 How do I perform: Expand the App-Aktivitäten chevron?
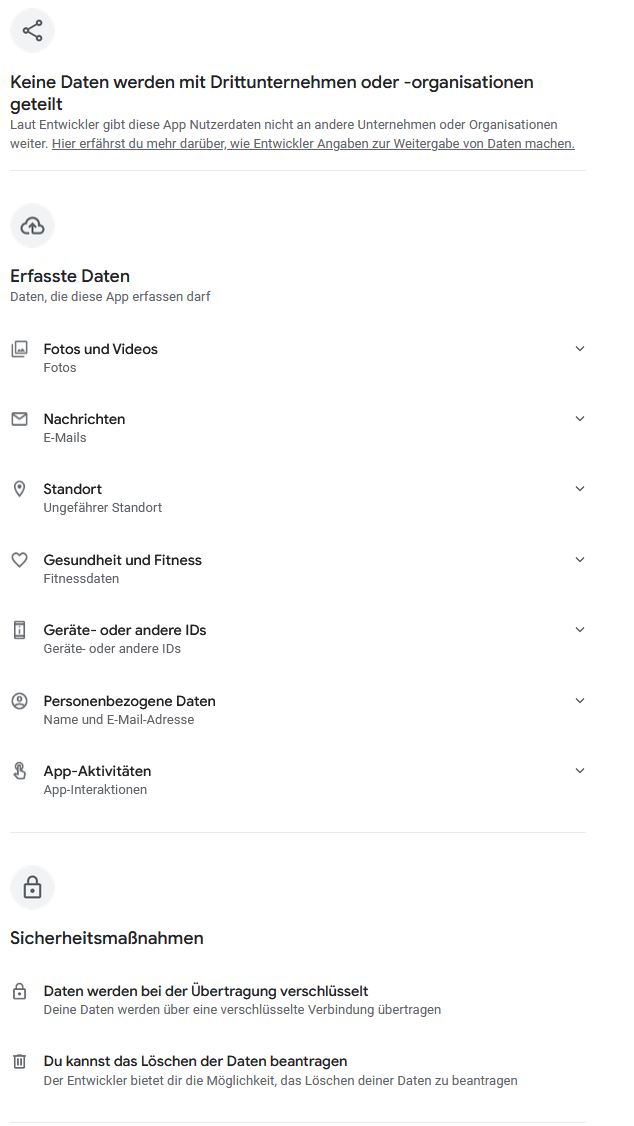tap(579, 771)
